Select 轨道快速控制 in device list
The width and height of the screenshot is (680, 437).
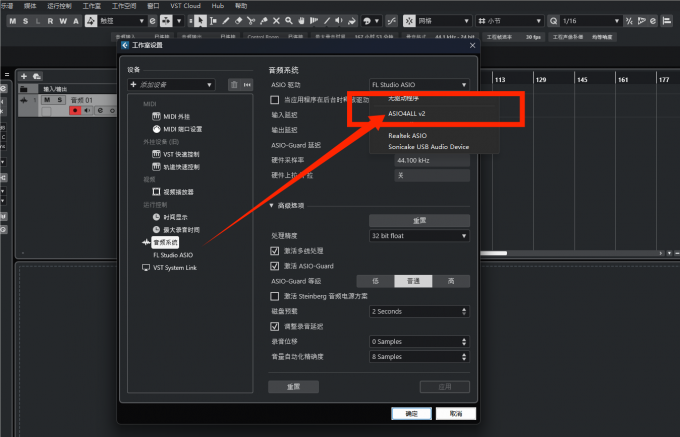click(176, 167)
